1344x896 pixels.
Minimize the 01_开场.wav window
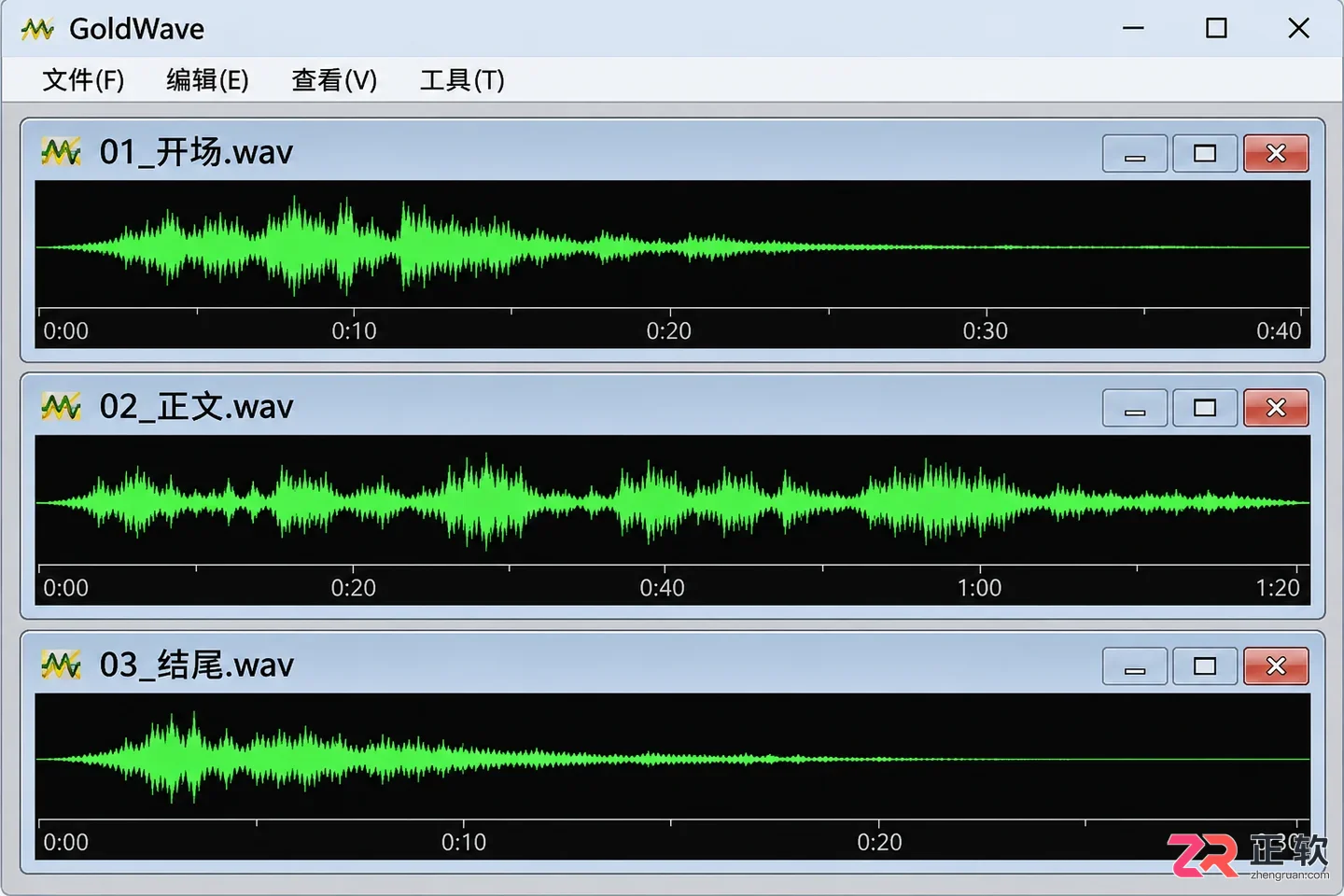click(x=1135, y=154)
